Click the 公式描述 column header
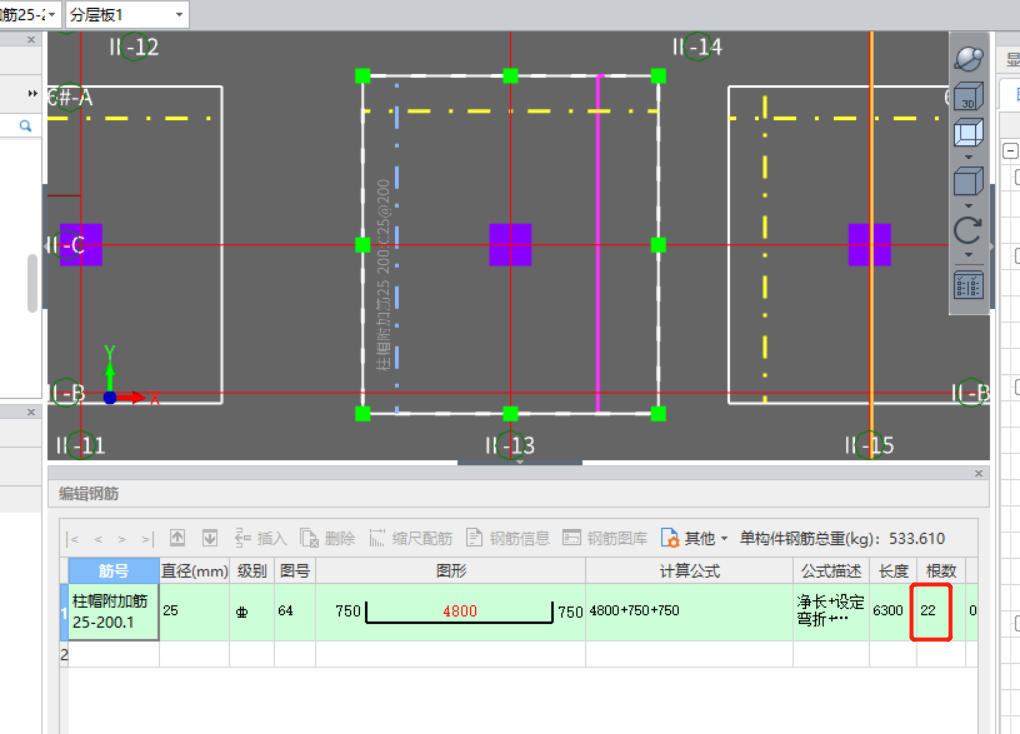Viewport: 1020px width, 734px height. pyautogui.click(x=831, y=571)
